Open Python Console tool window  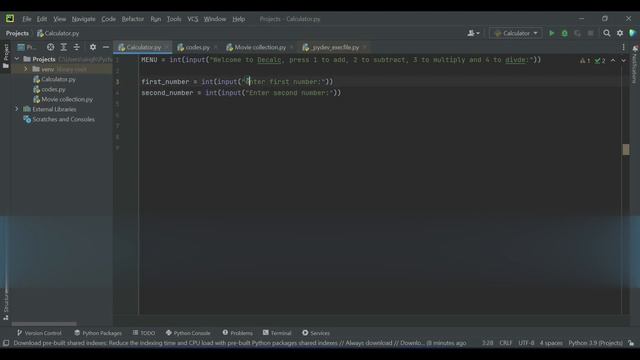(188, 333)
